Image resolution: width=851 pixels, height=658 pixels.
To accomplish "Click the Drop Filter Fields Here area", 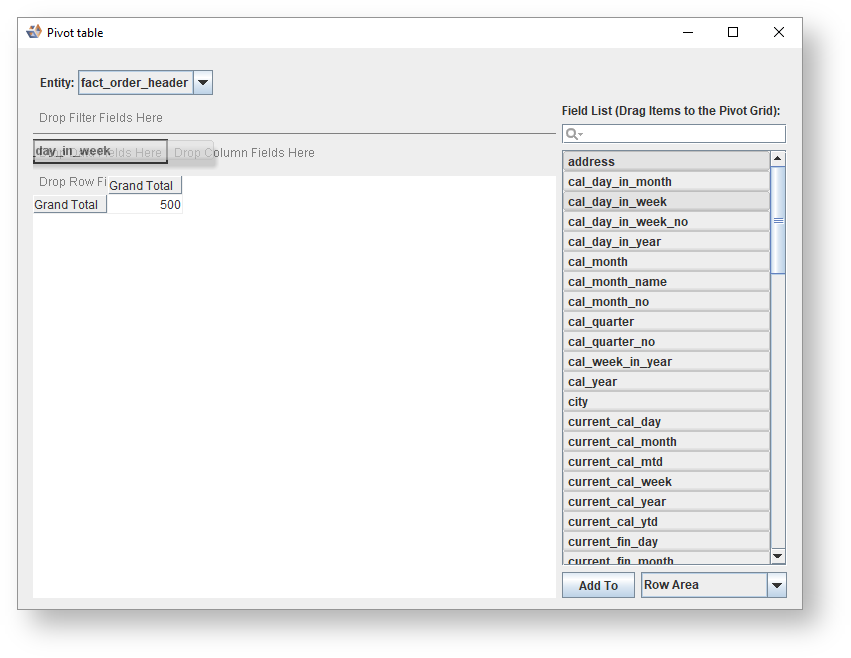I will pos(101,118).
